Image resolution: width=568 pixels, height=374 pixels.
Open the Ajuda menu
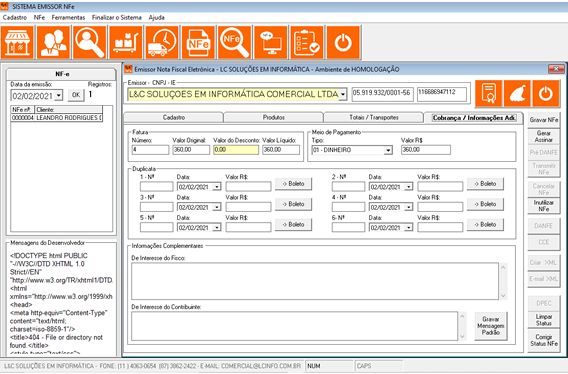[x=156, y=17]
